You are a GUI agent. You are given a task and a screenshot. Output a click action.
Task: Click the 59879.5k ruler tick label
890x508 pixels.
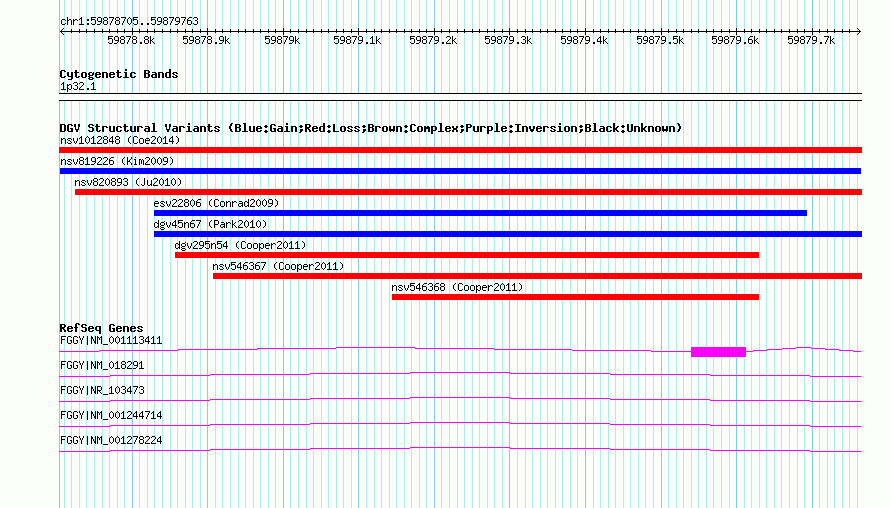[660, 40]
